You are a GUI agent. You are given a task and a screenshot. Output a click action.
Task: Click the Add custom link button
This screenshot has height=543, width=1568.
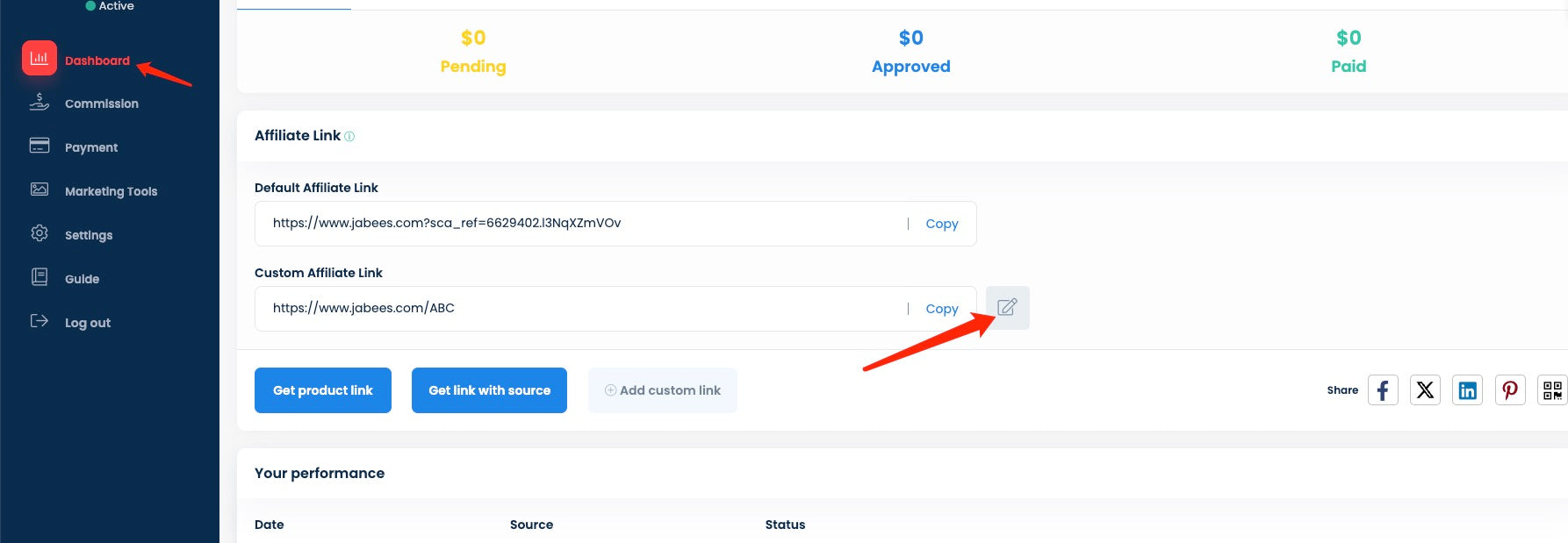click(663, 390)
